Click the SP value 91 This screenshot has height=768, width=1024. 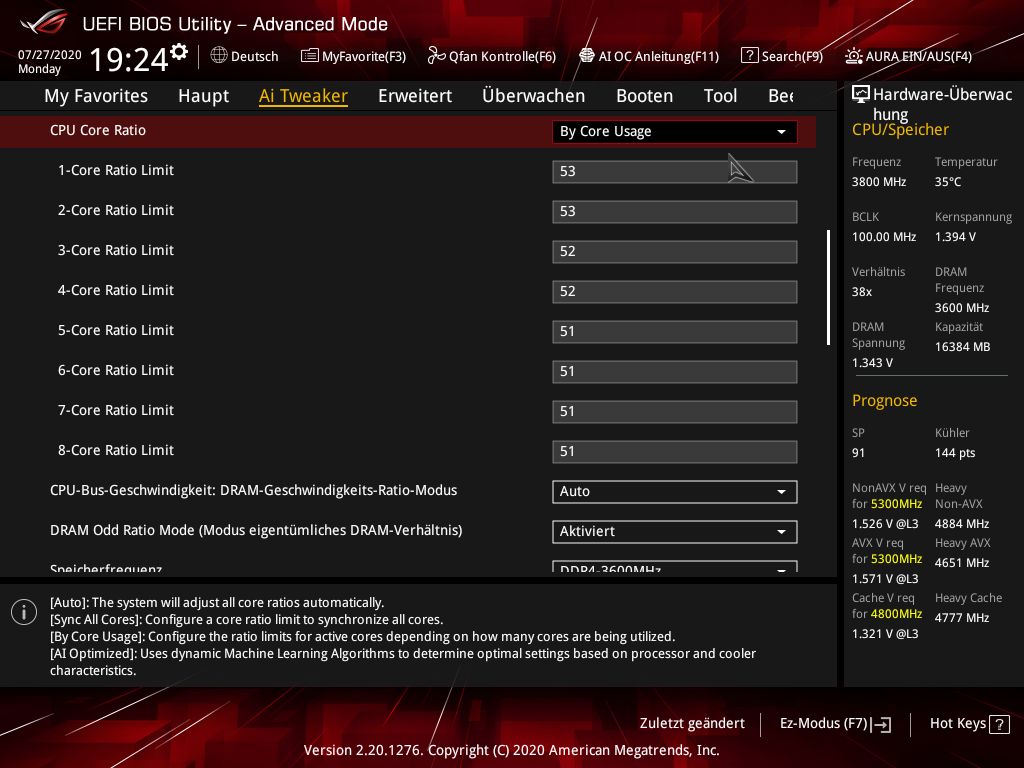pyautogui.click(x=858, y=453)
